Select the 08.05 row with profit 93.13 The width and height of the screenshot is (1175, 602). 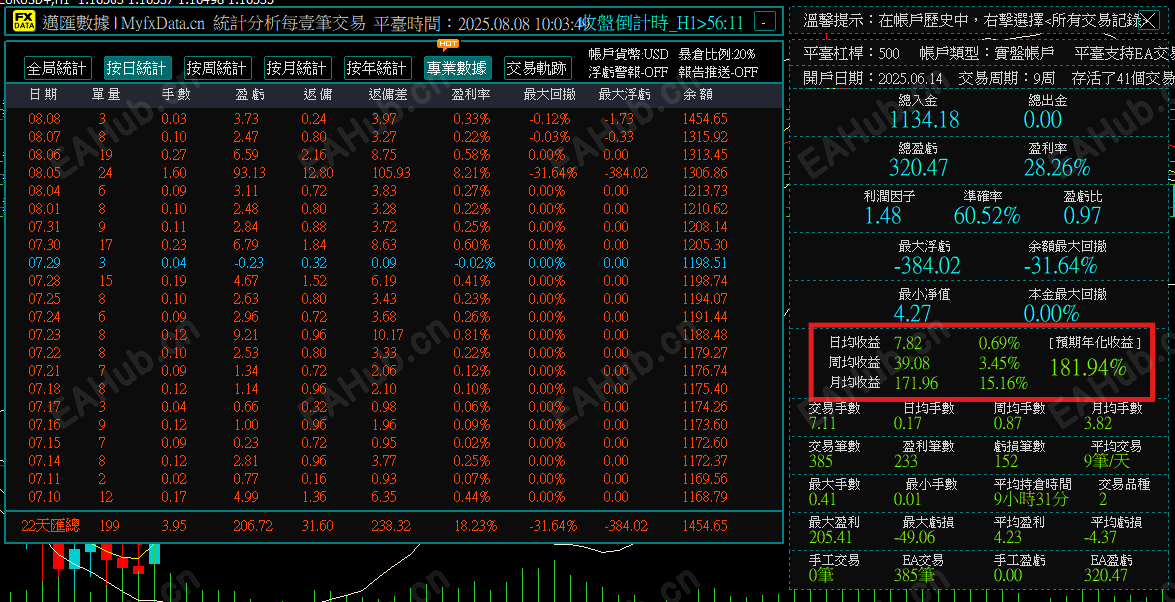393,172
